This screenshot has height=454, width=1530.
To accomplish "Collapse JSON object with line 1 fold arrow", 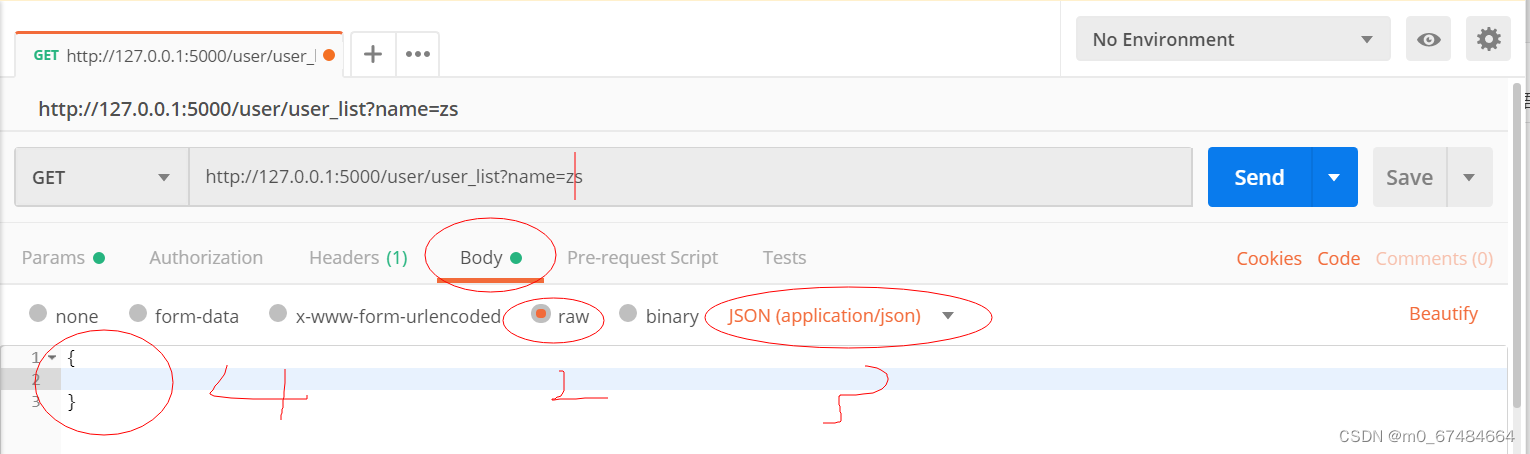I will click(52, 357).
